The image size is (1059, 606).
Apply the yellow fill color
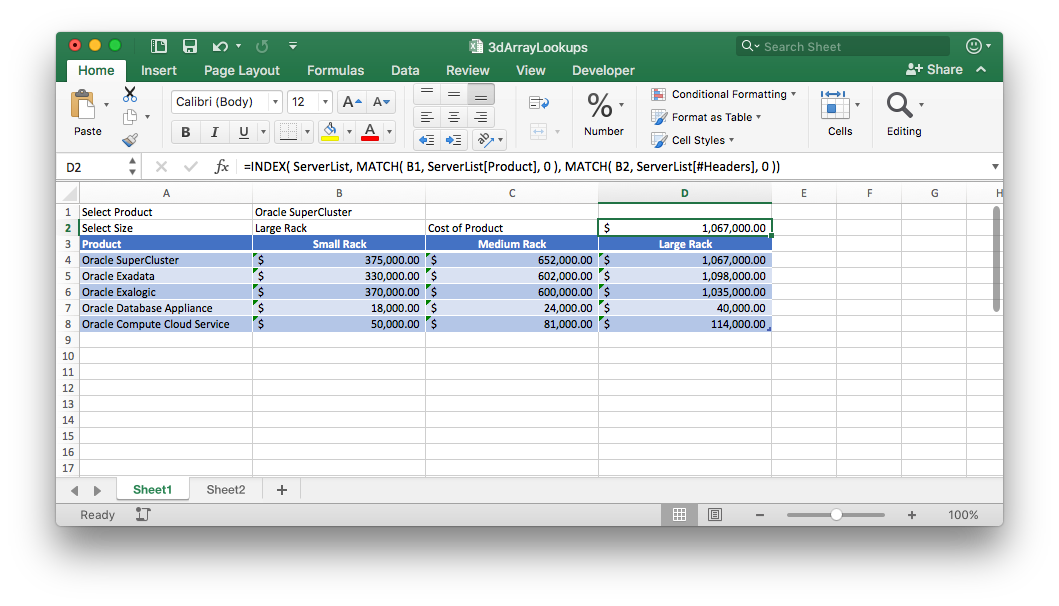(330, 132)
